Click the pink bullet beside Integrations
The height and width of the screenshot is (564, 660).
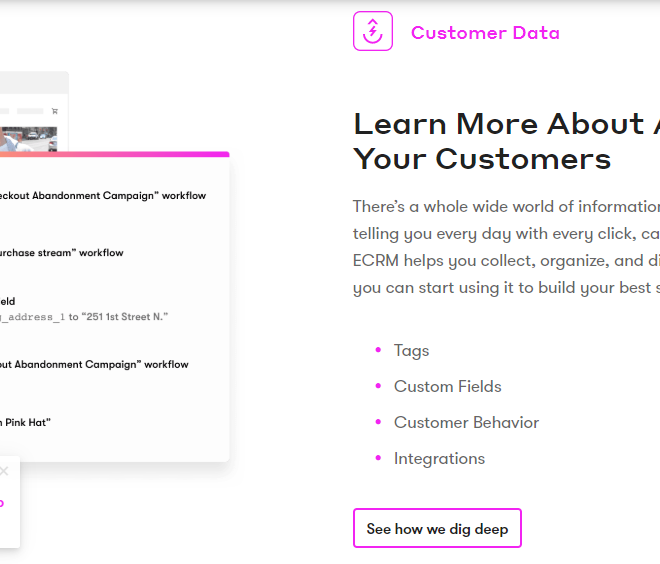click(378, 458)
